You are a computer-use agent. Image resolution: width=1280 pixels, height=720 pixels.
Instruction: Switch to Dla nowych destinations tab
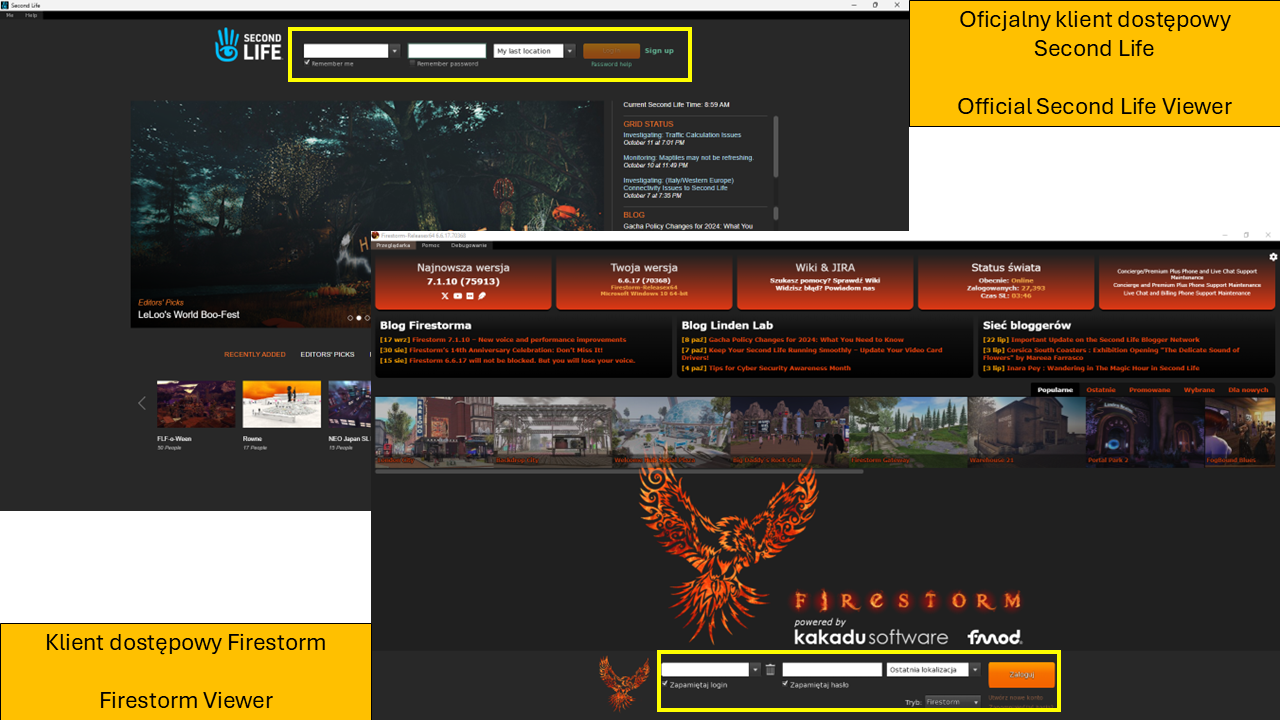[1248, 390]
